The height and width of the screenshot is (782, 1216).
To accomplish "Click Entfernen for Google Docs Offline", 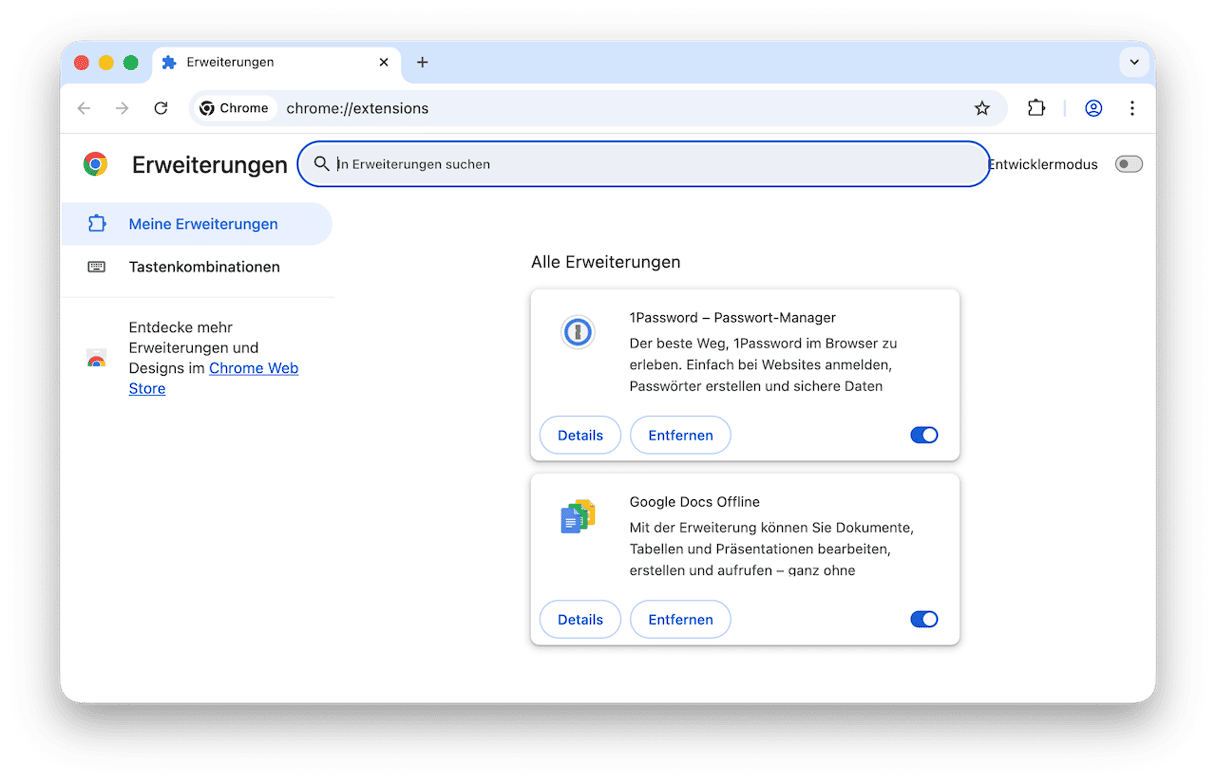I will (x=680, y=619).
